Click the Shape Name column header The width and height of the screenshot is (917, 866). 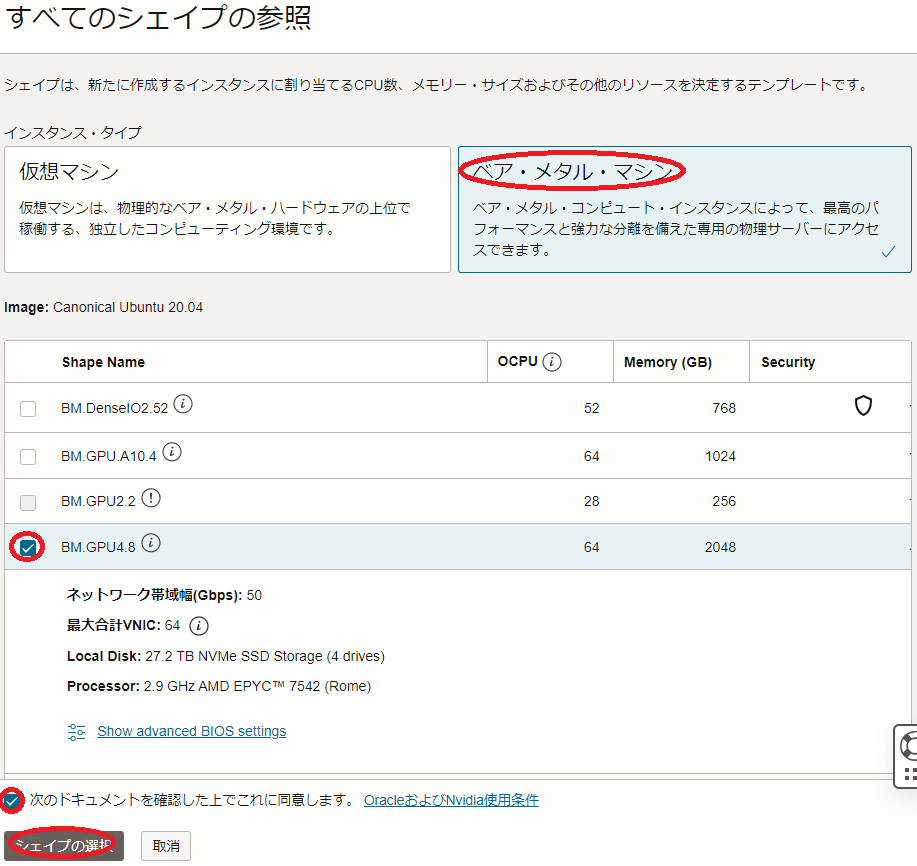[103, 362]
